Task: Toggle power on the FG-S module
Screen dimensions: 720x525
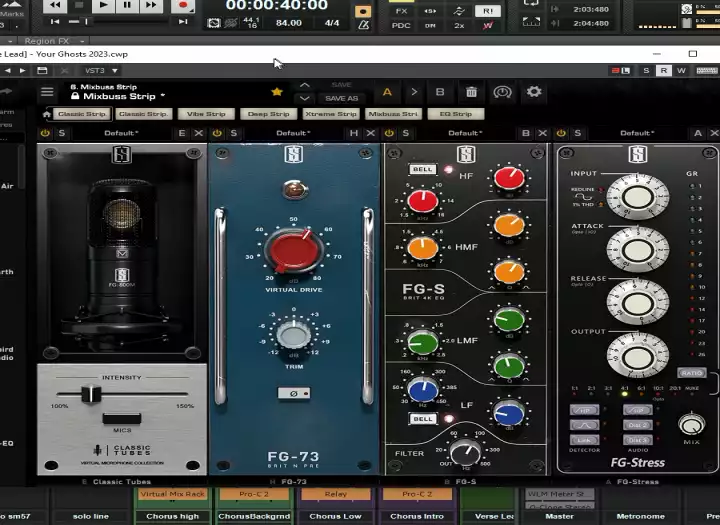Action: [x=389, y=133]
